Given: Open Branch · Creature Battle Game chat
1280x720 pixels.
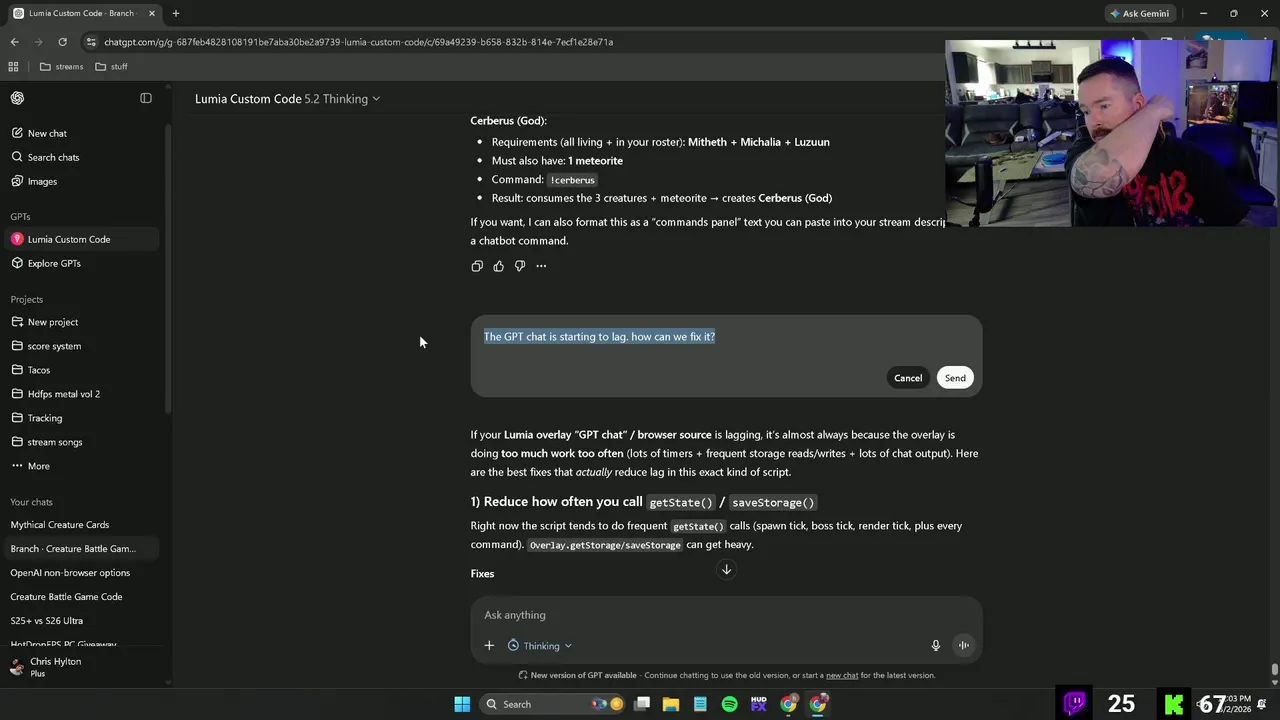Looking at the screenshot, I should point(80,549).
